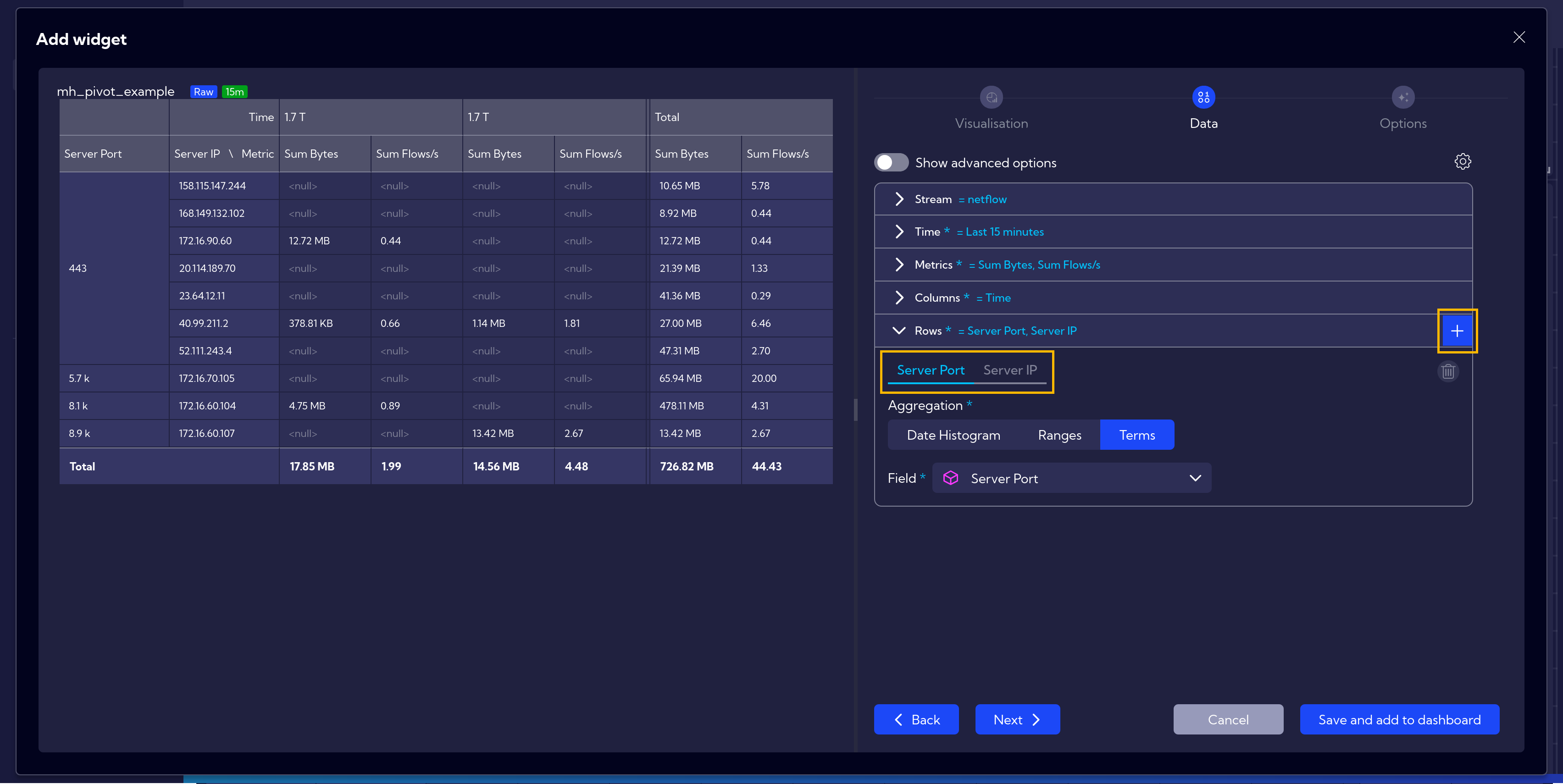The width and height of the screenshot is (1563, 784).
Task: Click the Total column group header
Action: tap(741, 117)
